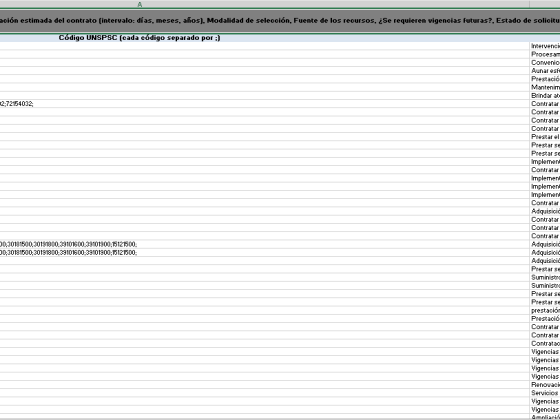Viewport: 560px width, 420px height.
Task: Select the Código UNSPSC header cell
Action: 264,38
